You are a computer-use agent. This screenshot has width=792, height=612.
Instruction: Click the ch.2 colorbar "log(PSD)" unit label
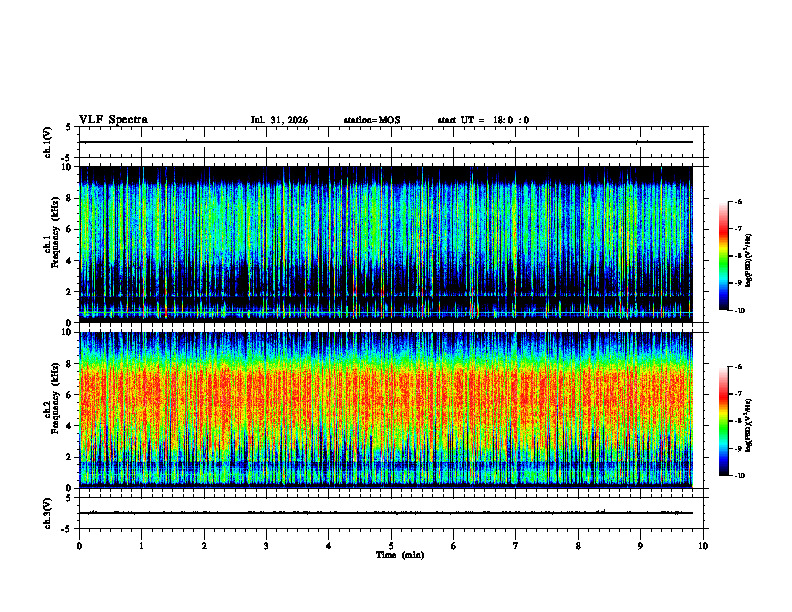tap(749, 426)
